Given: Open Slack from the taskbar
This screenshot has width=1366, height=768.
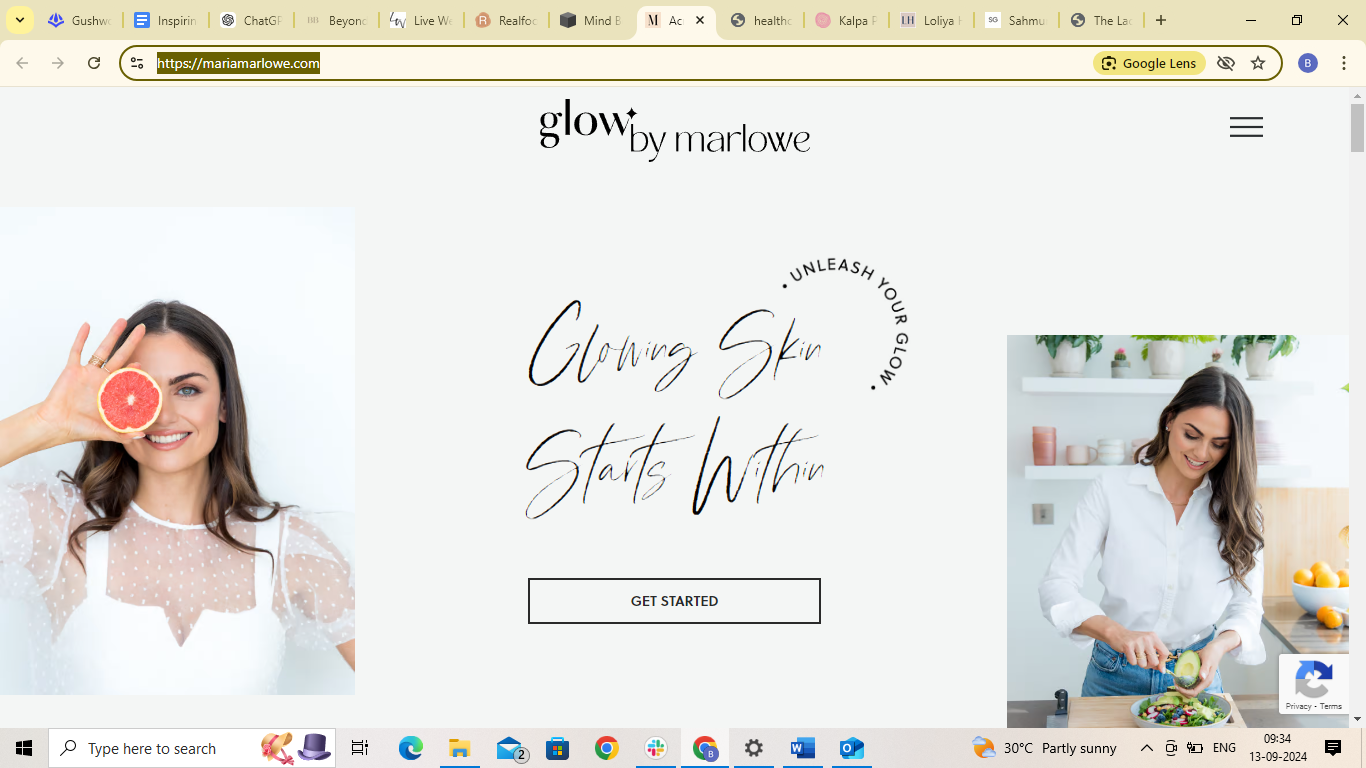Looking at the screenshot, I should pyautogui.click(x=656, y=748).
